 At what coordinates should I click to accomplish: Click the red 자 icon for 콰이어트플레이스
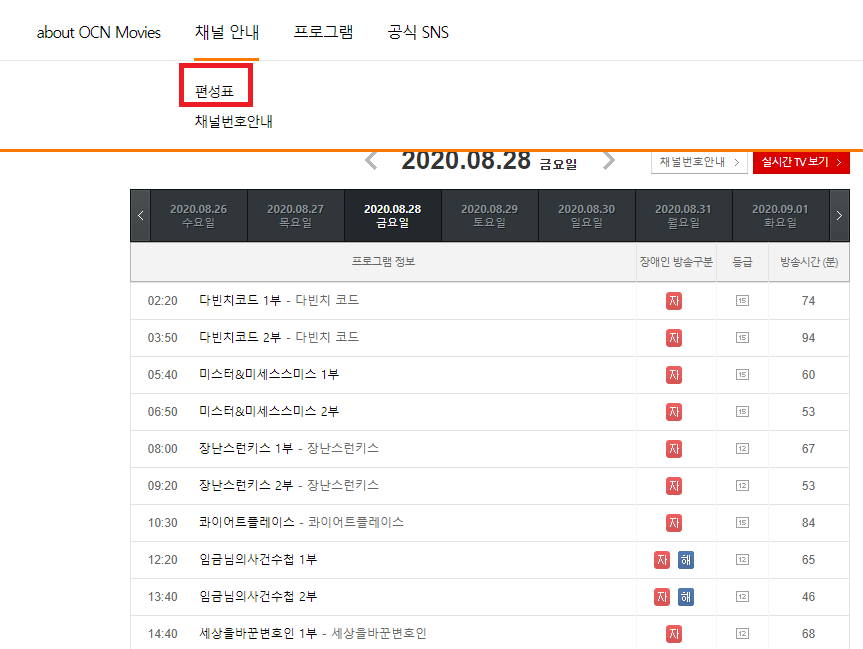674,523
